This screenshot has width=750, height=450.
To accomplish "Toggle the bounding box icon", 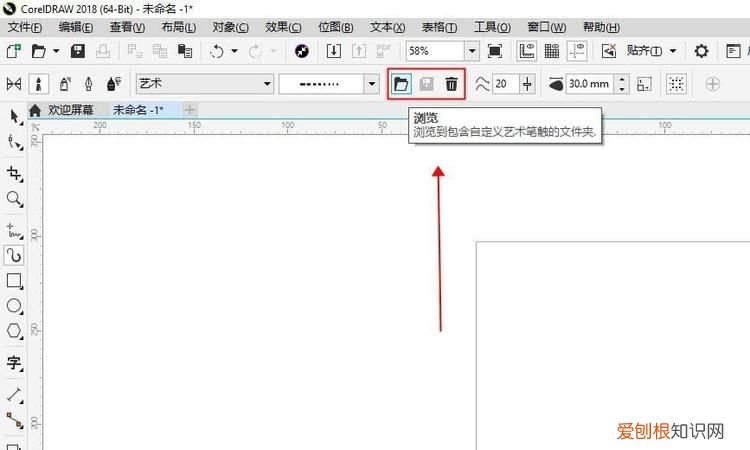I will point(676,84).
